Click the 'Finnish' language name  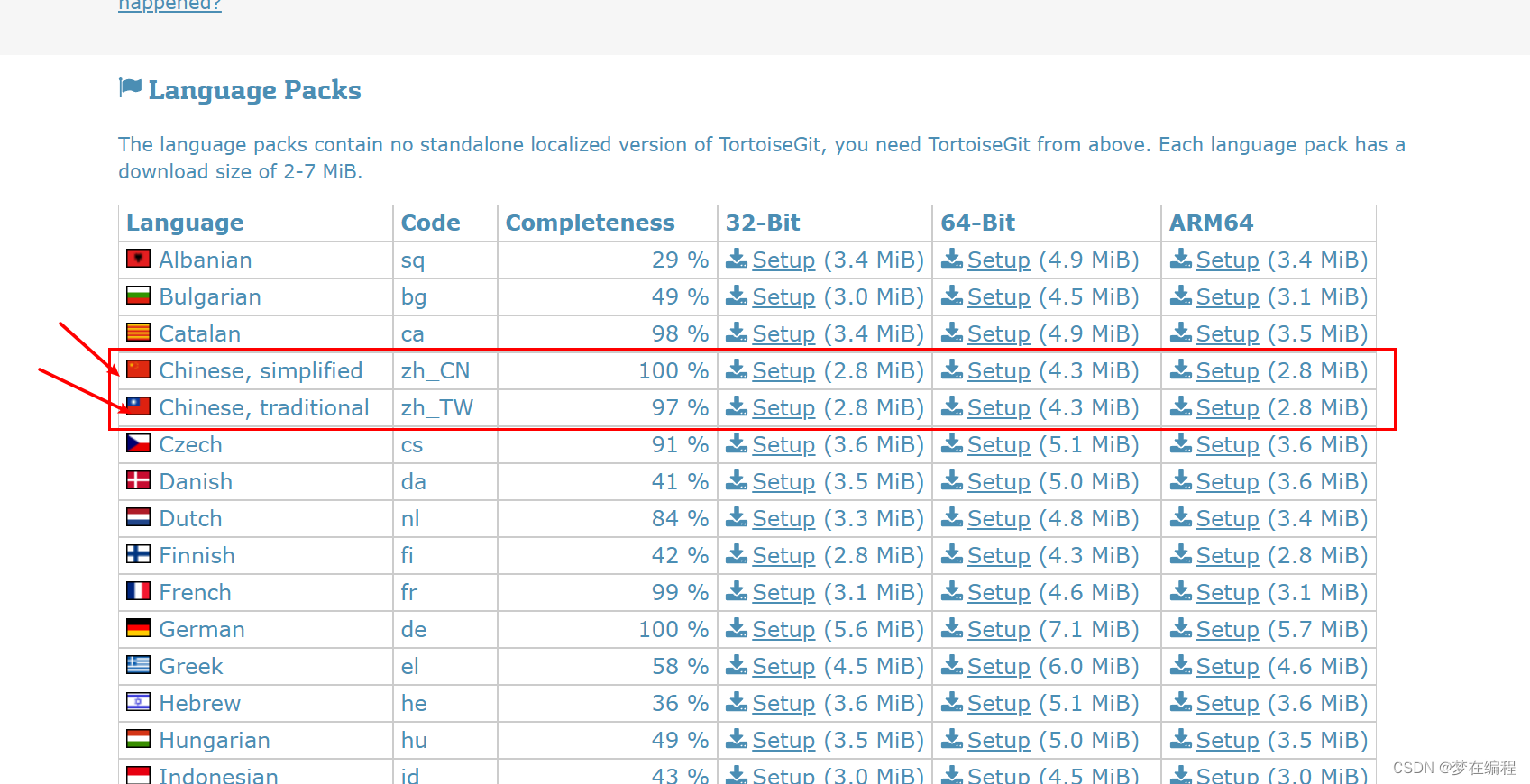(x=197, y=555)
